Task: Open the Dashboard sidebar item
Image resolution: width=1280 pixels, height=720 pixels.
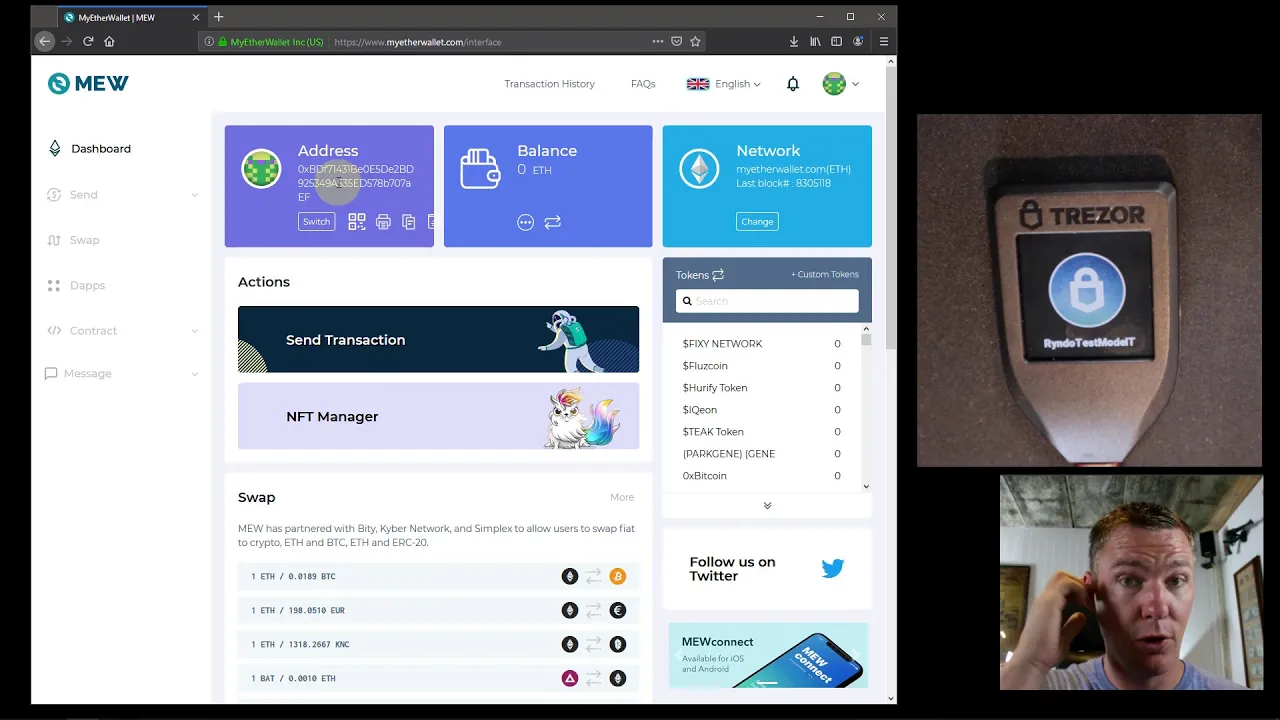Action: tap(89, 148)
